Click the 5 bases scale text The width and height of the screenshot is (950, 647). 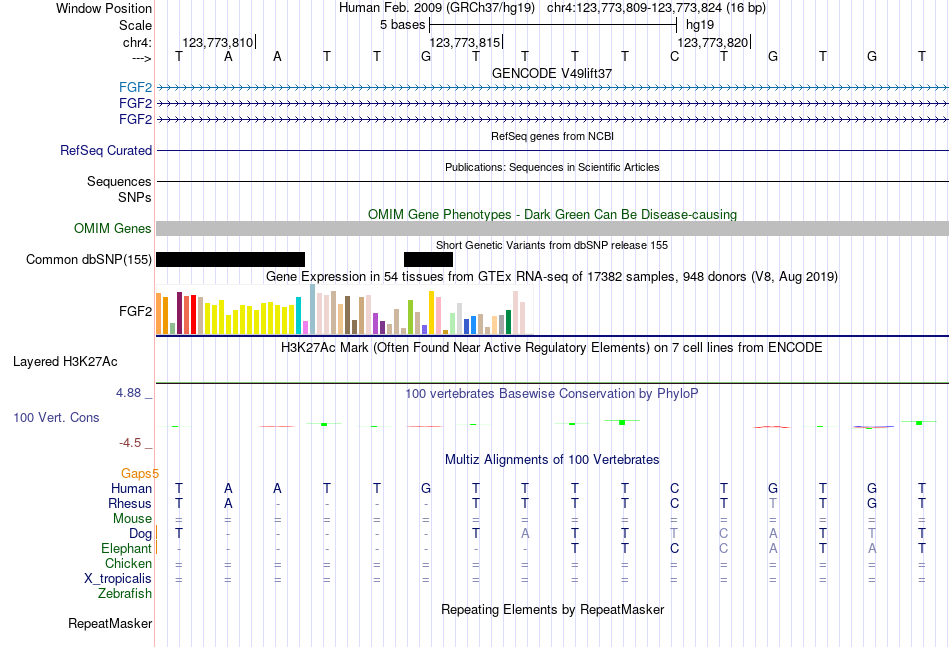click(x=402, y=25)
